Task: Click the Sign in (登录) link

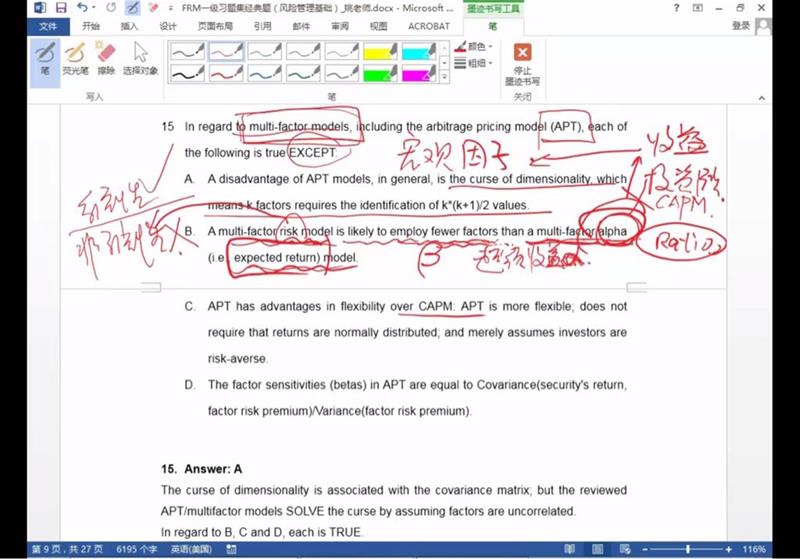Action: (x=769, y=26)
